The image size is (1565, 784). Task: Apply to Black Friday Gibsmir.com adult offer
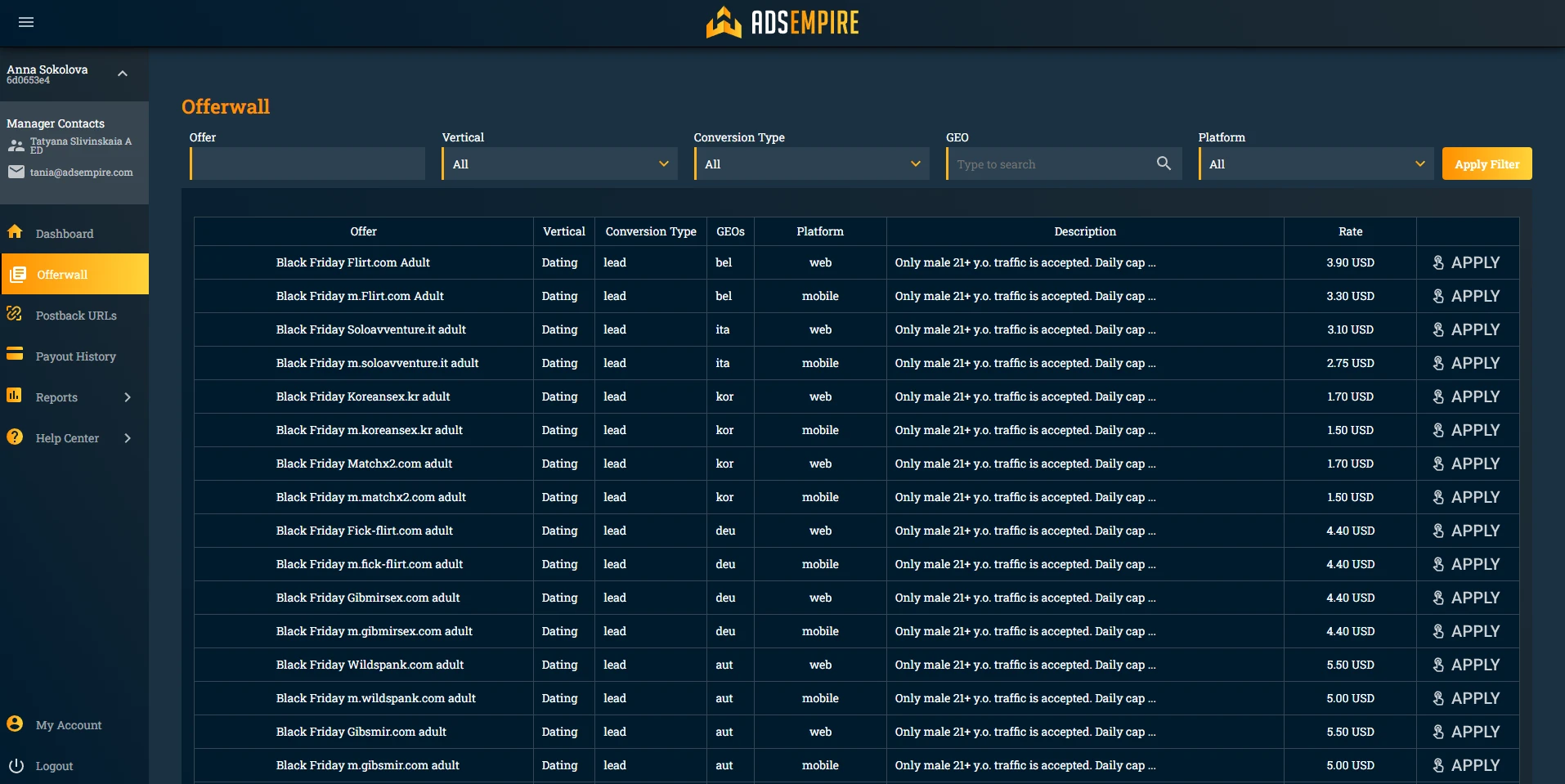coord(1467,732)
